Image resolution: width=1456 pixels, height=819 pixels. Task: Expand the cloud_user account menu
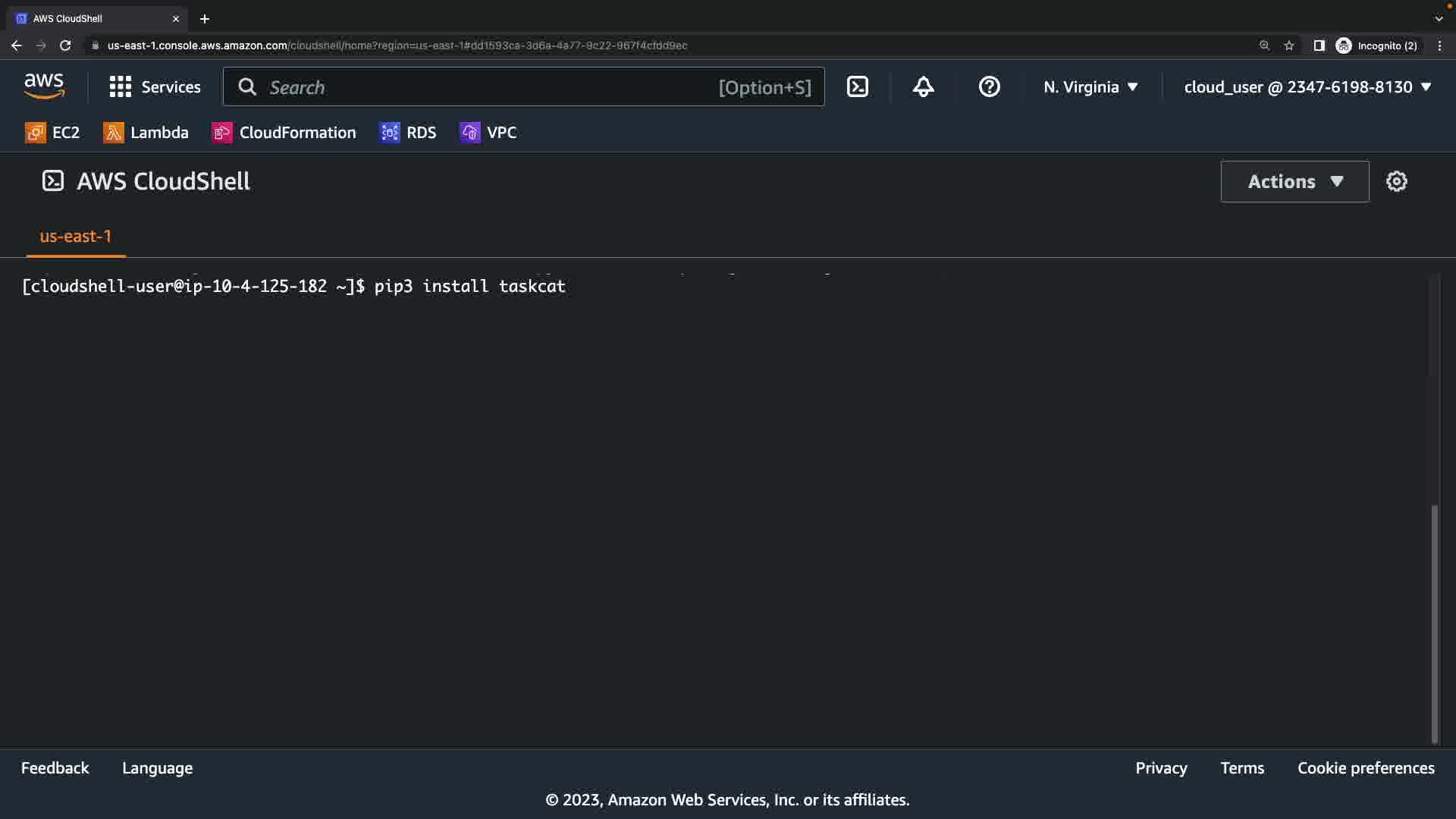pos(1307,87)
